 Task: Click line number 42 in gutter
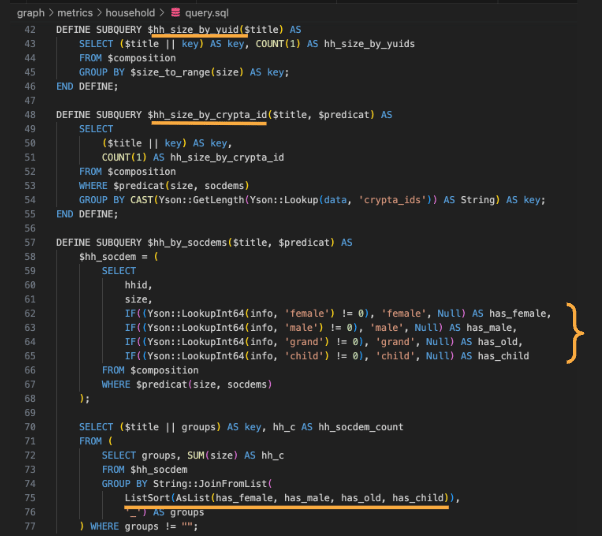[30, 30]
